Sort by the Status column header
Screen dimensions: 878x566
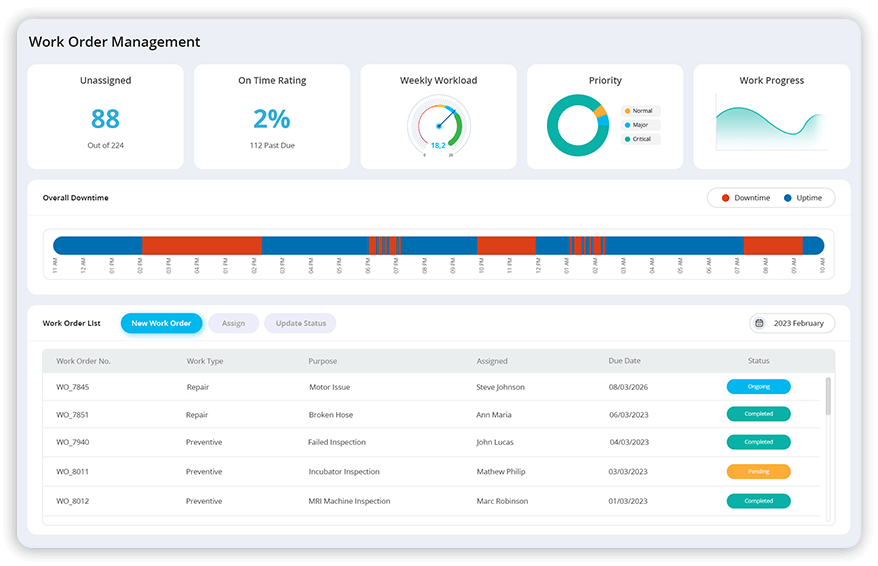(x=758, y=361)
